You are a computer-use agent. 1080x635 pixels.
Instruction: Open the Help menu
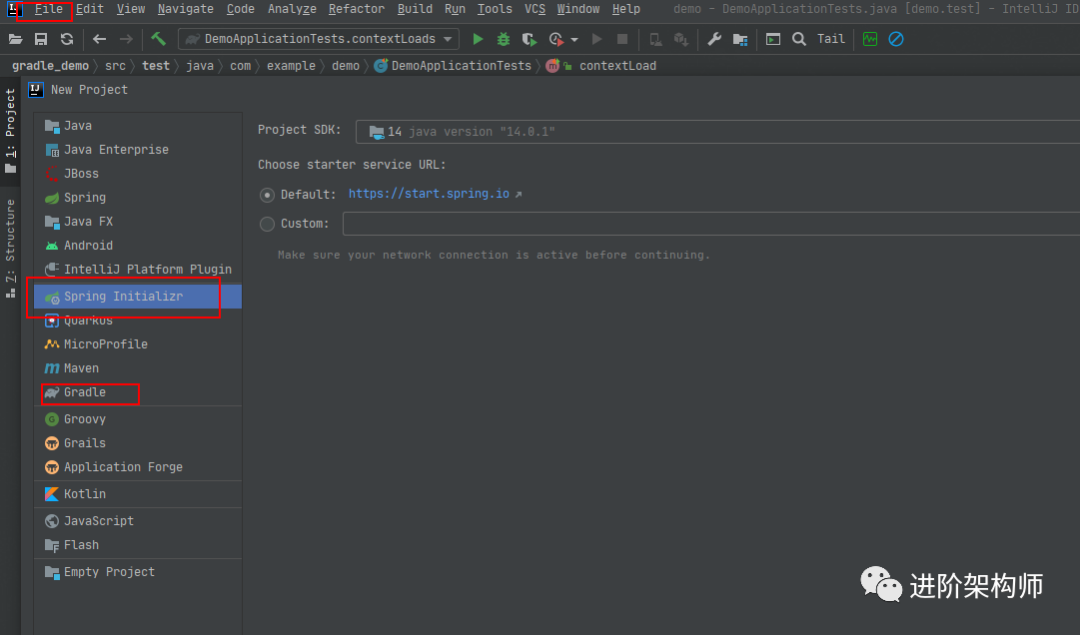click(x=626, y=9)
